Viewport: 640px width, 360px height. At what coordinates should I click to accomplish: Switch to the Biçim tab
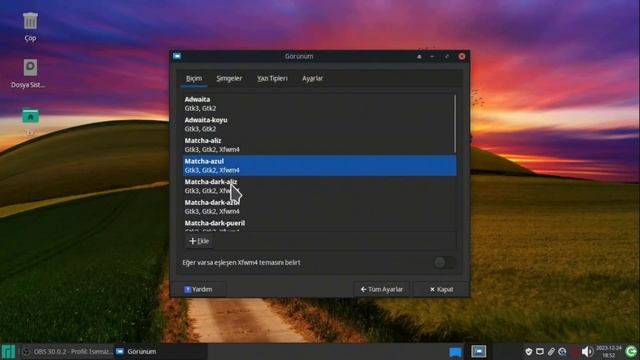pyautogui.click(x=194, y=78)
